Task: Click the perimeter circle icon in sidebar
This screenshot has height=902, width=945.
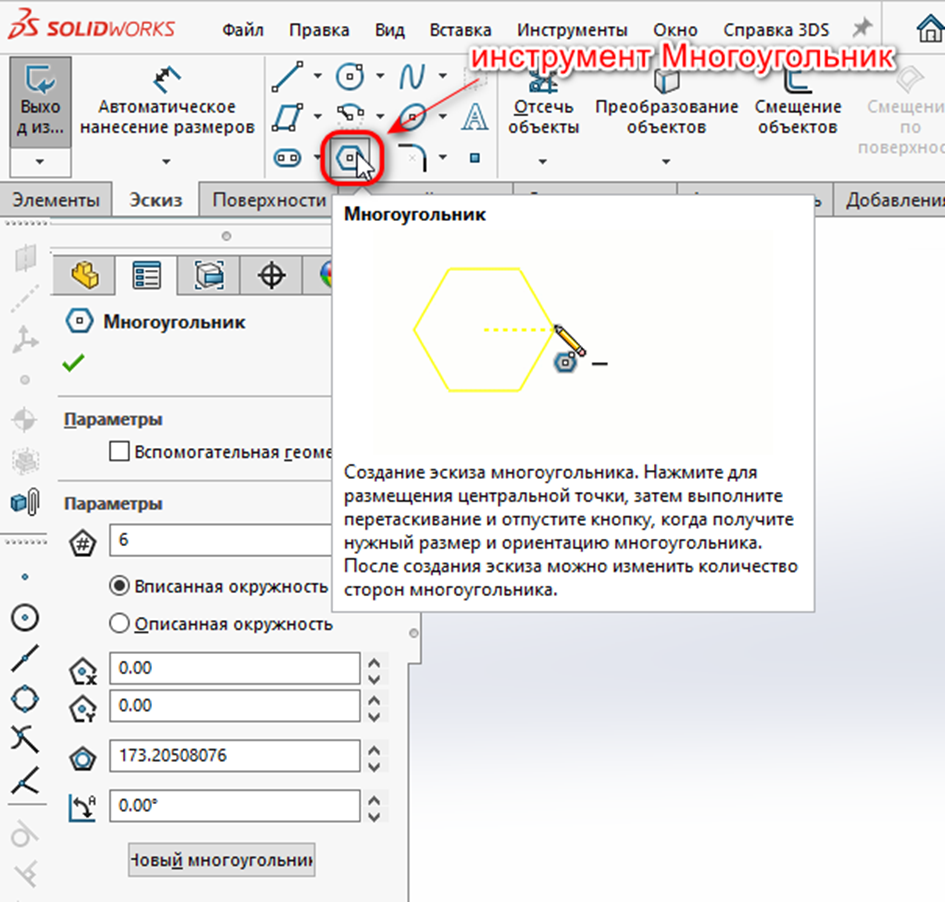Action: [25, 700]
